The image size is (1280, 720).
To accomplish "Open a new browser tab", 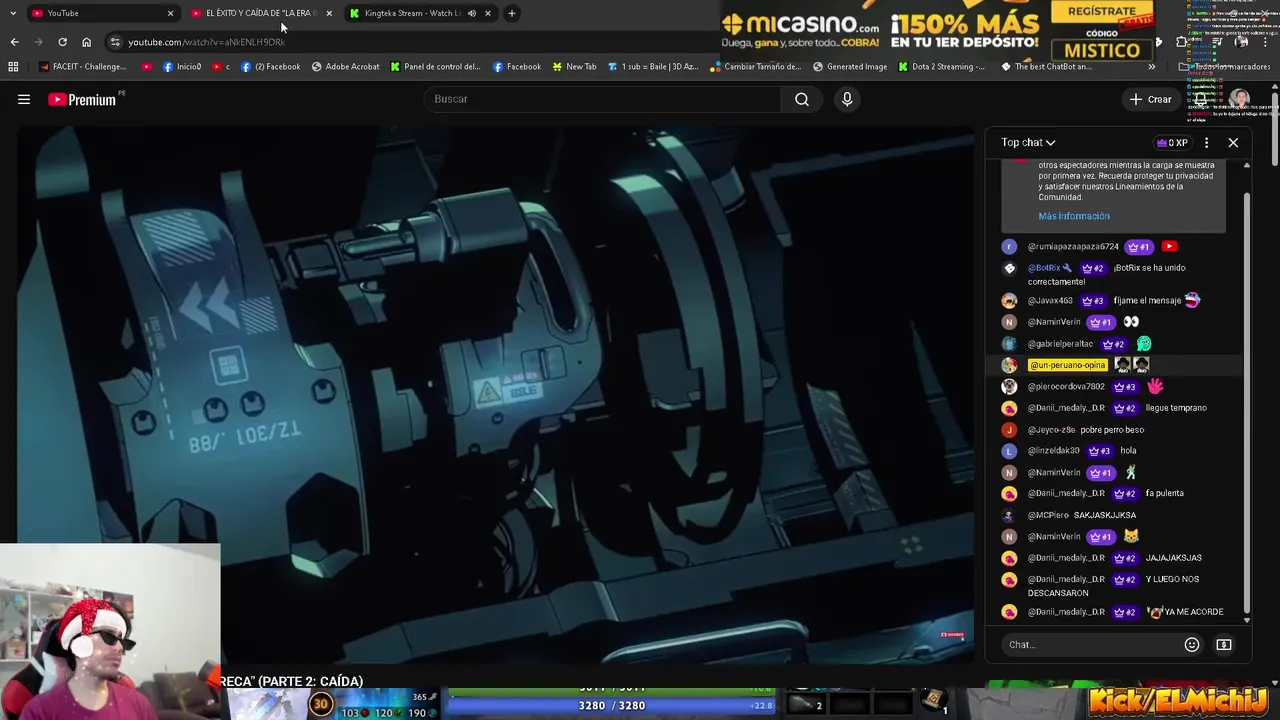I will [x=512, y=13].
